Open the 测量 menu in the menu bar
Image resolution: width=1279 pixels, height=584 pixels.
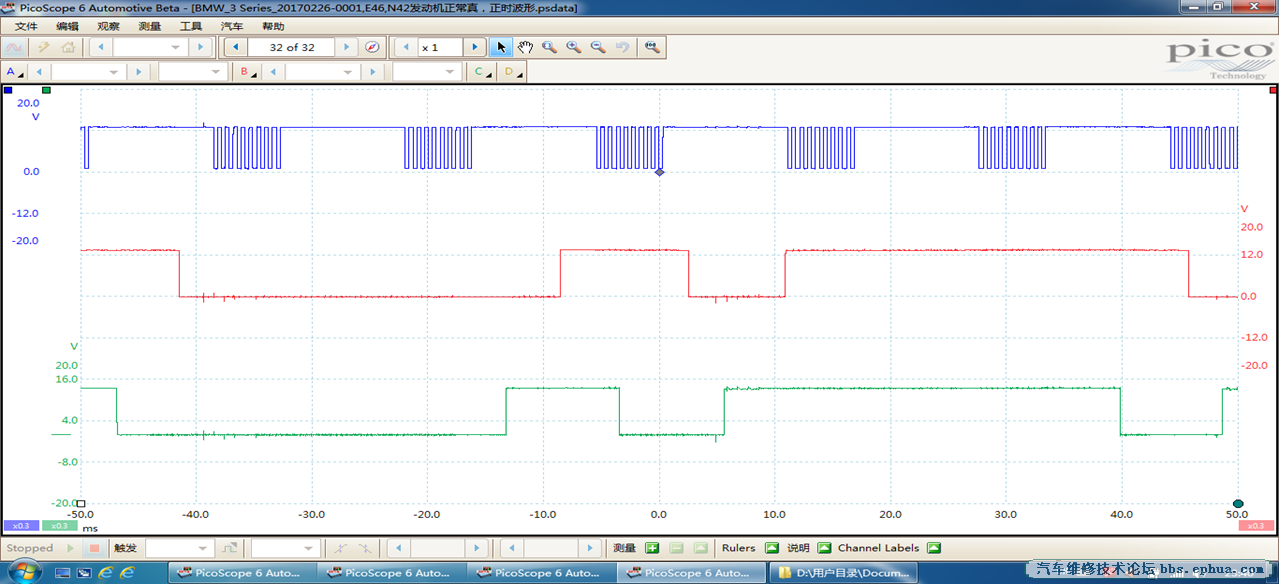pos(149,26)
